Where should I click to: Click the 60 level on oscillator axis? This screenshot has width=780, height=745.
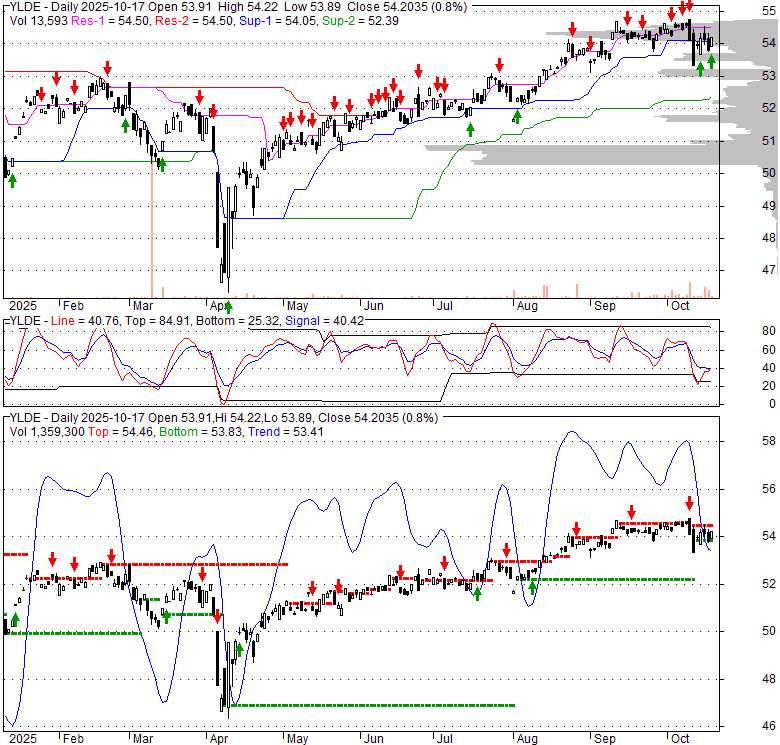click(x=769, y=350)
